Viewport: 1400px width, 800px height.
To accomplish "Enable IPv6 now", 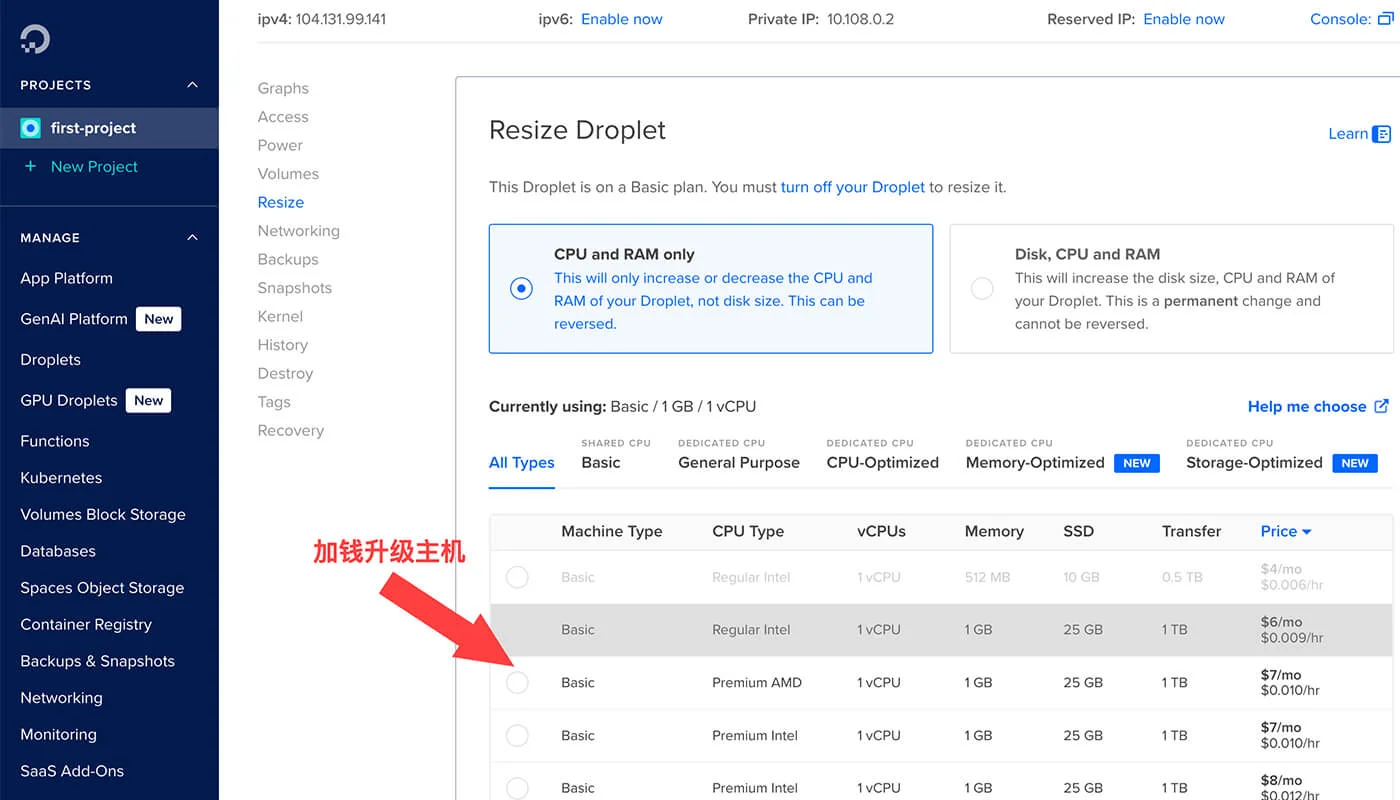I will pyautogui.click(x=621, y=18).
